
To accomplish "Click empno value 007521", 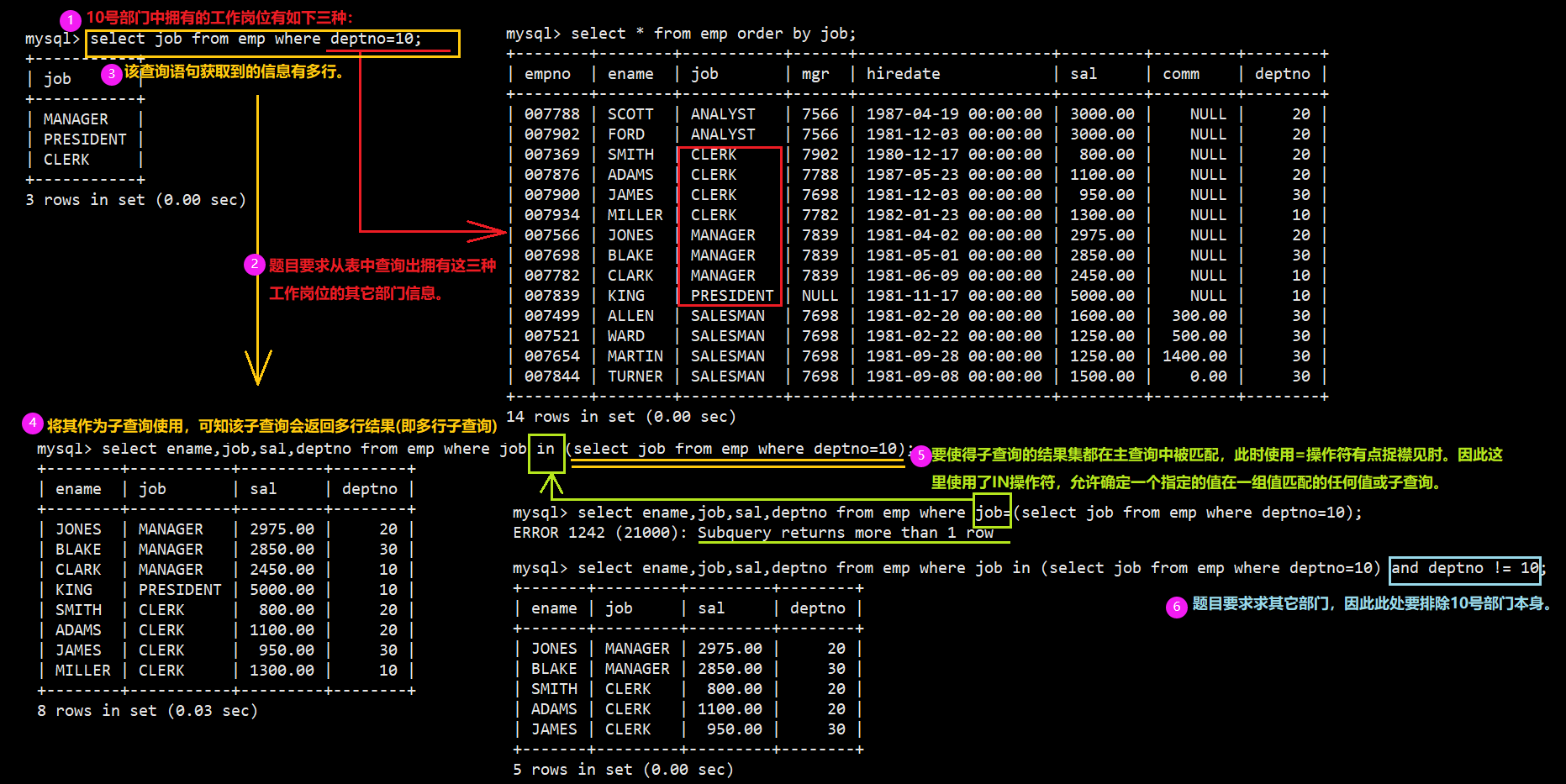I will [552, 336].
